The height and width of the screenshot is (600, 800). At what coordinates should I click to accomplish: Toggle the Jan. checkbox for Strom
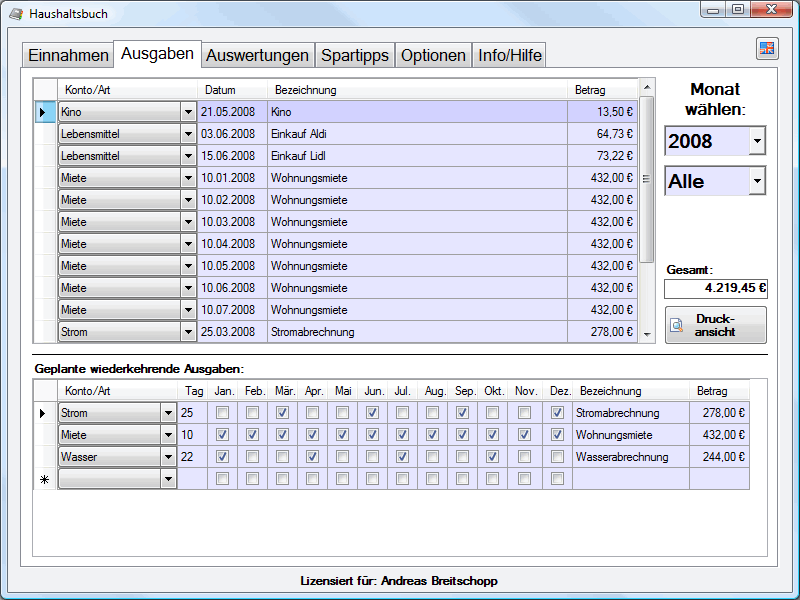point(223,413)
